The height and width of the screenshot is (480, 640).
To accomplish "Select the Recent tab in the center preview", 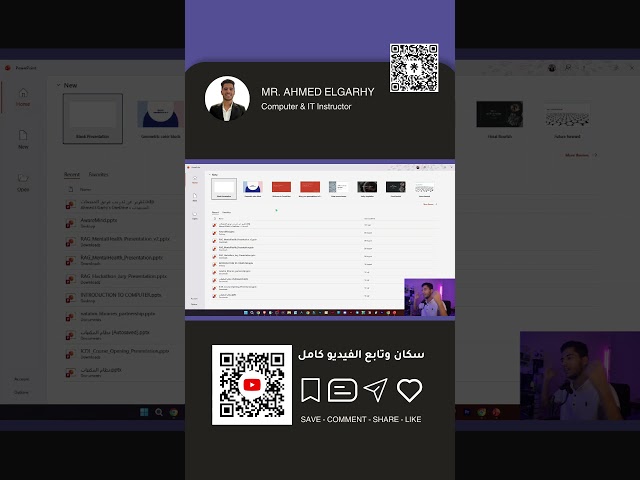I will click(x=215, y=212).
